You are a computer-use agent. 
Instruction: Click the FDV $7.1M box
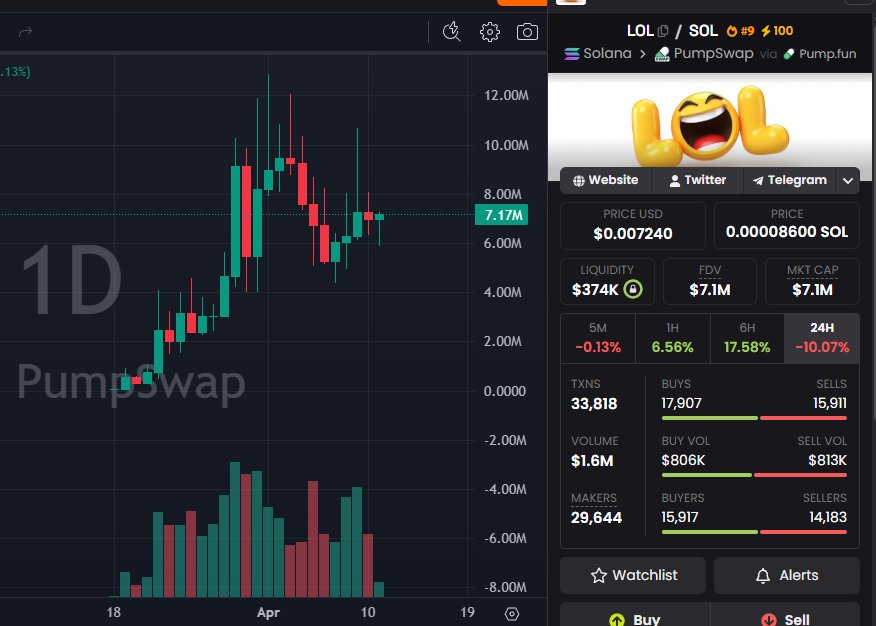[710, 281]
